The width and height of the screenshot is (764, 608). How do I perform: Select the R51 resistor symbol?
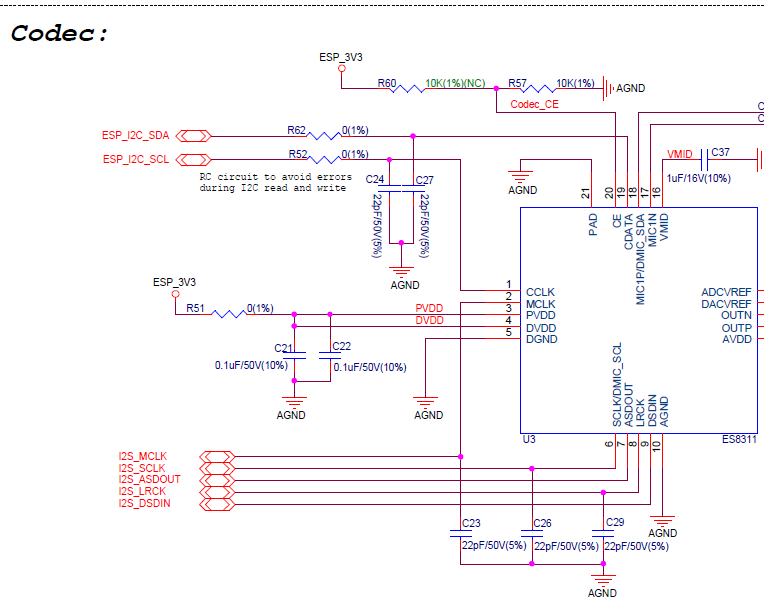[229, 314]
